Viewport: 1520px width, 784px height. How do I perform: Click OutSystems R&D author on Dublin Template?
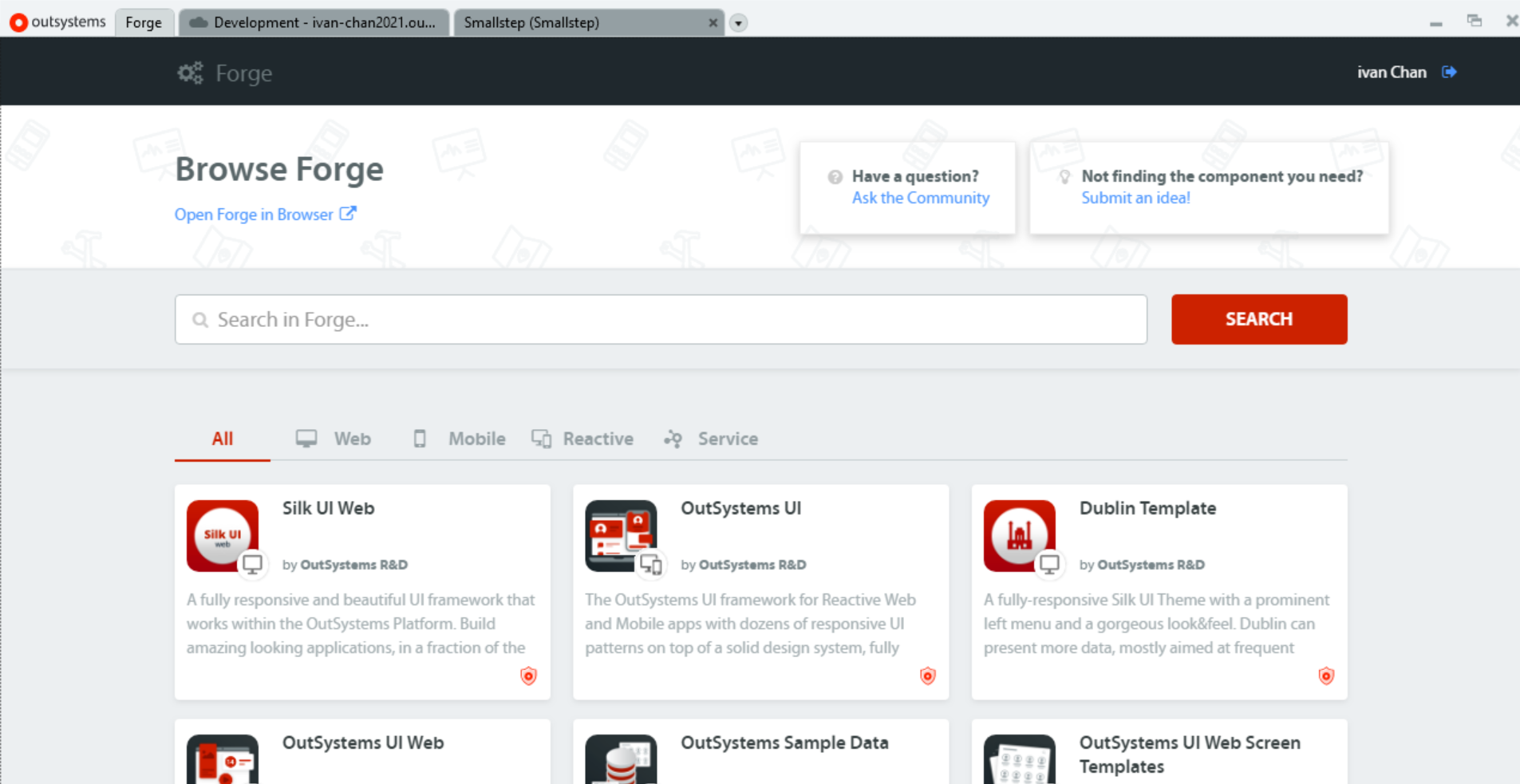point(1151,565)
